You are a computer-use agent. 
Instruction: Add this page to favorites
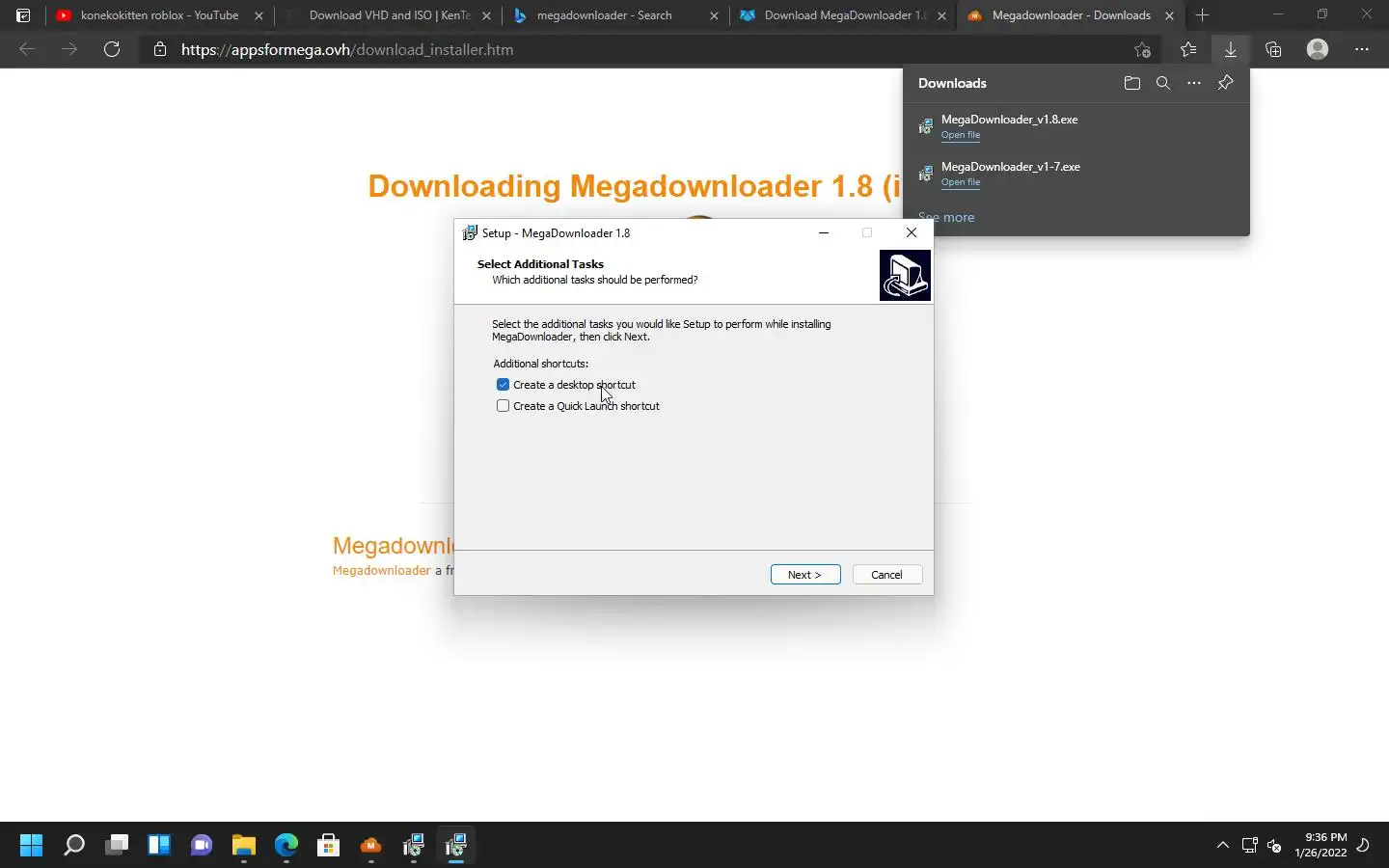point(1143,49)
